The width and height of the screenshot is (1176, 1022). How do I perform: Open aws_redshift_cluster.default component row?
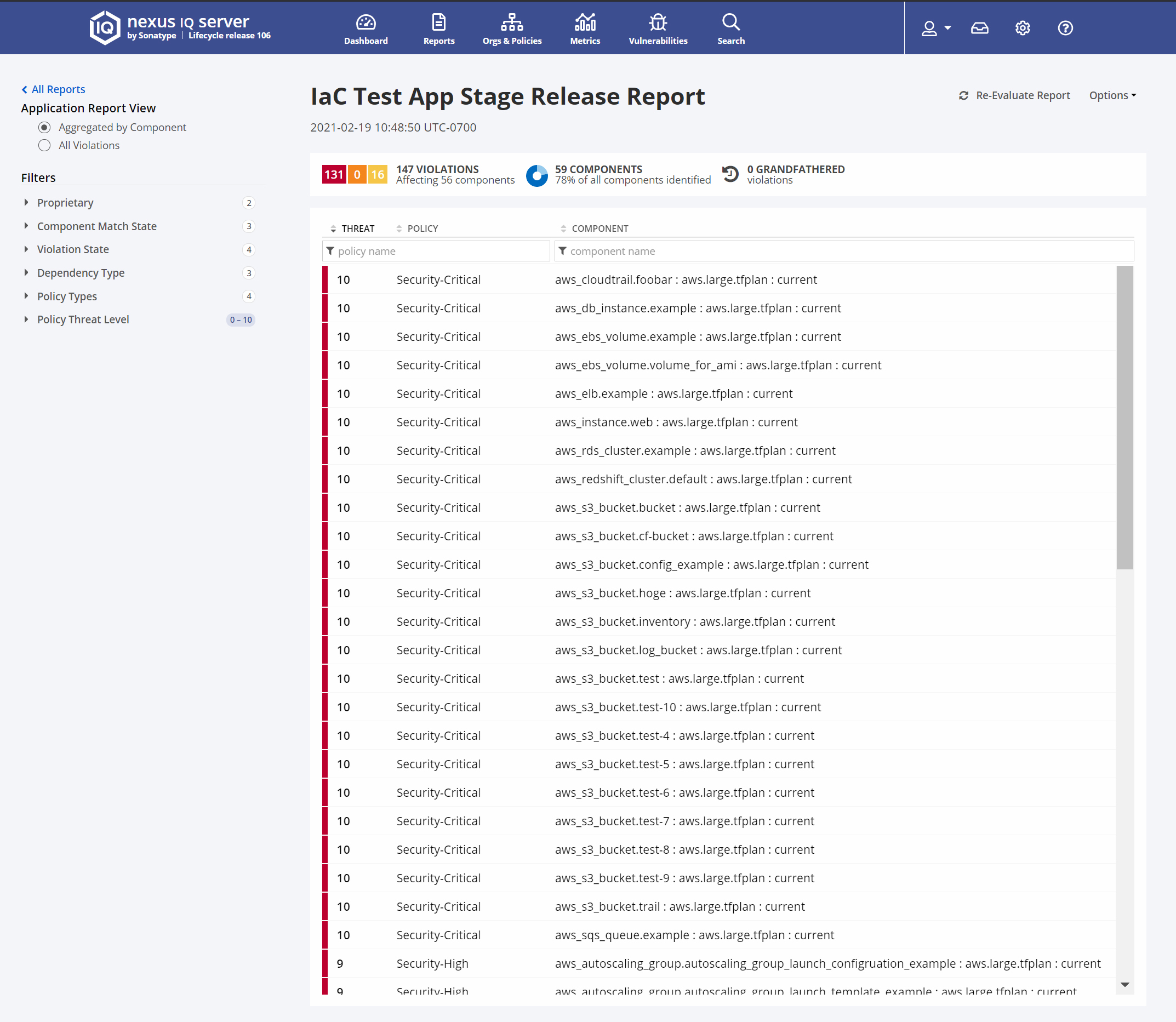[718, 479]
